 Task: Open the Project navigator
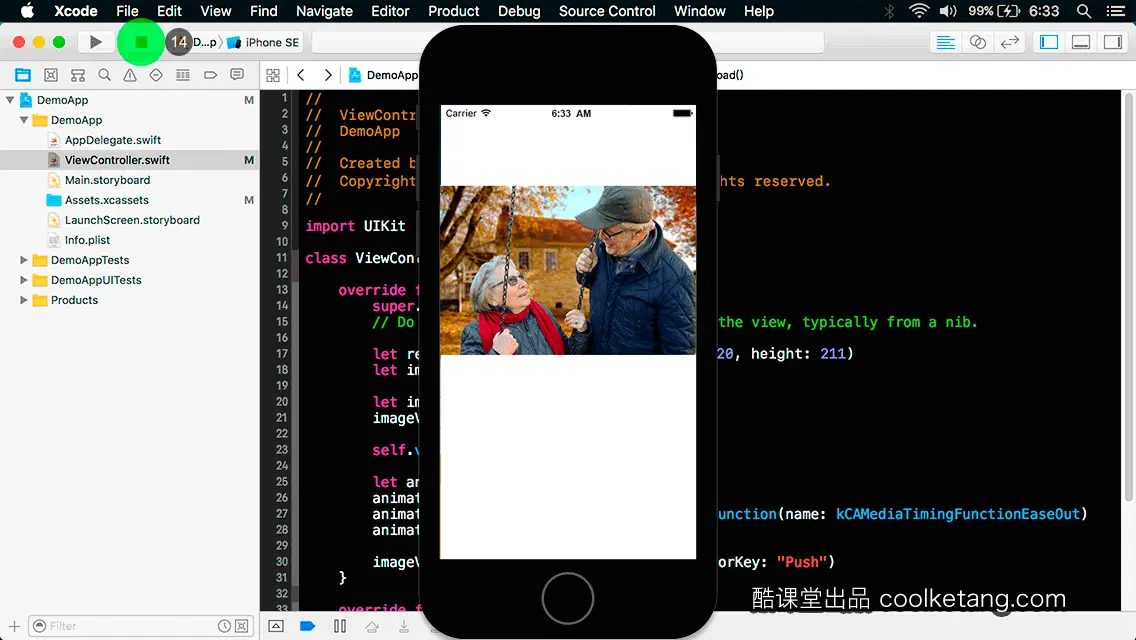coord(23,75)
